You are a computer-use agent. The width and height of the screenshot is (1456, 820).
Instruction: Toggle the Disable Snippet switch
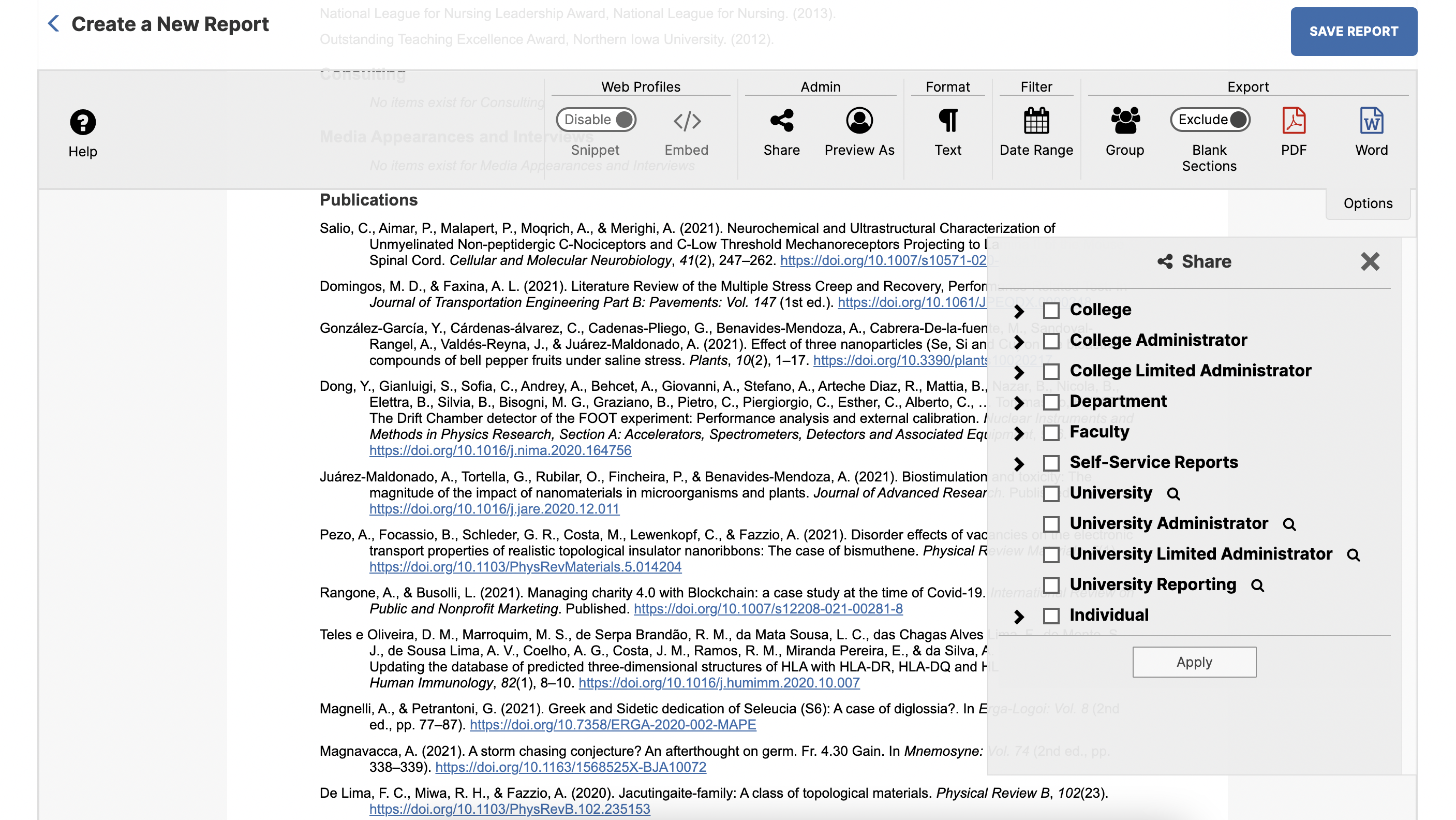(596, 120)
